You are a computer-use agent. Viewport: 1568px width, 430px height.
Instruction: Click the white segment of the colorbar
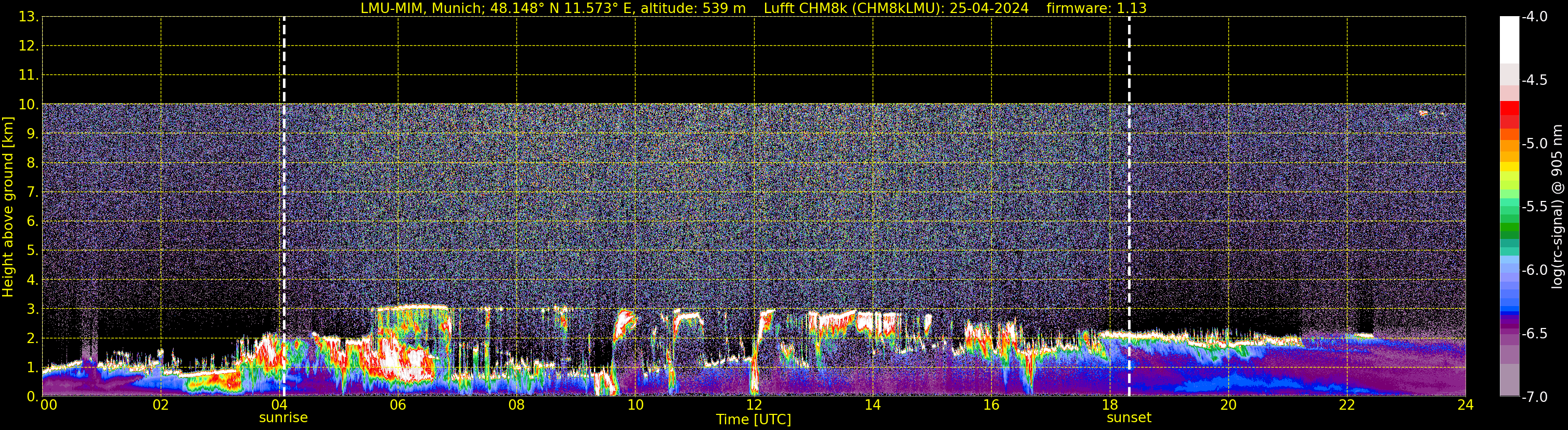tap(1510, 40)
